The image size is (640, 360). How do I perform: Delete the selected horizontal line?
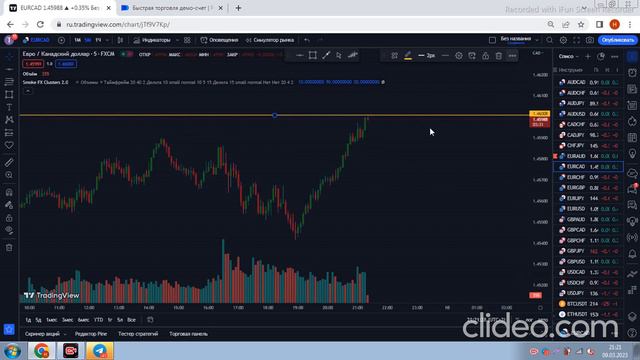499,56
